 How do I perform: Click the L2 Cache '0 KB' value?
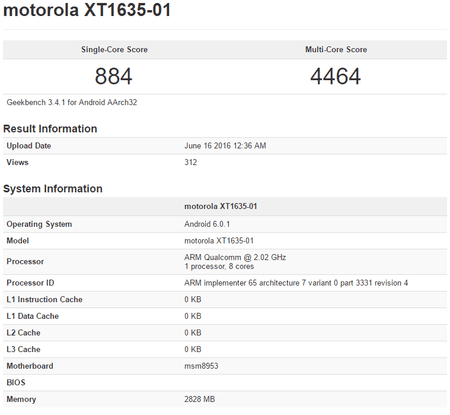click(193, 333)
